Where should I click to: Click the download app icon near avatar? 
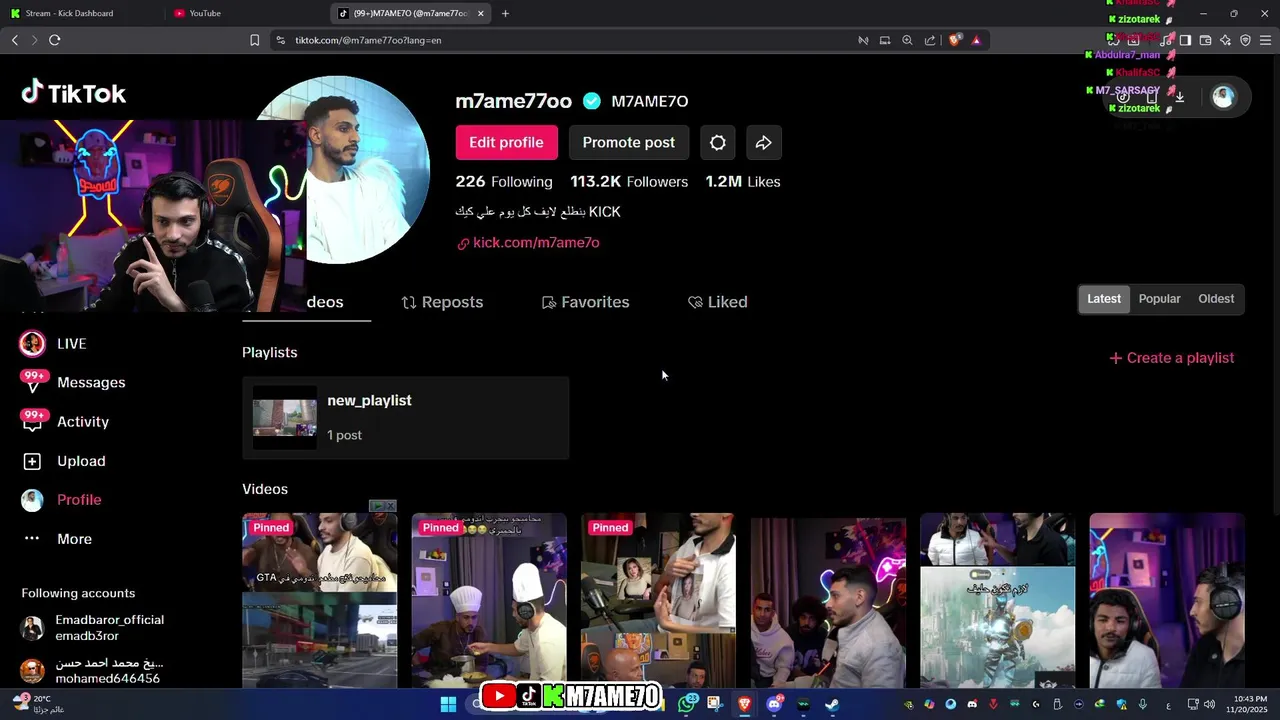1179,97
